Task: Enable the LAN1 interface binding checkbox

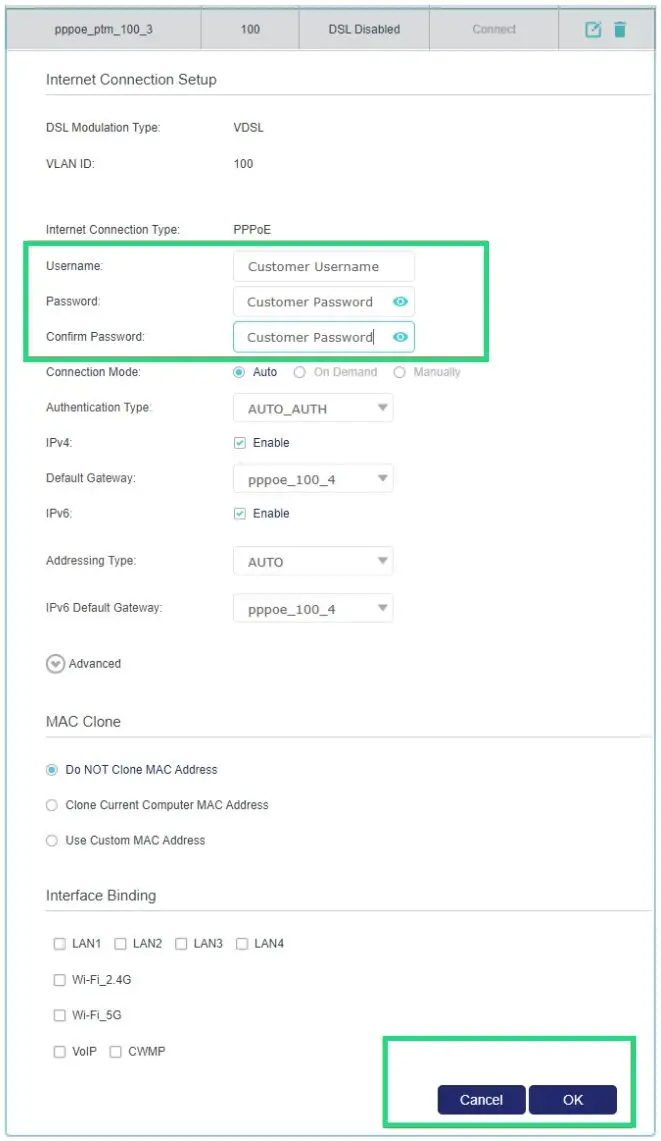Action: click(x=59, y=943)
